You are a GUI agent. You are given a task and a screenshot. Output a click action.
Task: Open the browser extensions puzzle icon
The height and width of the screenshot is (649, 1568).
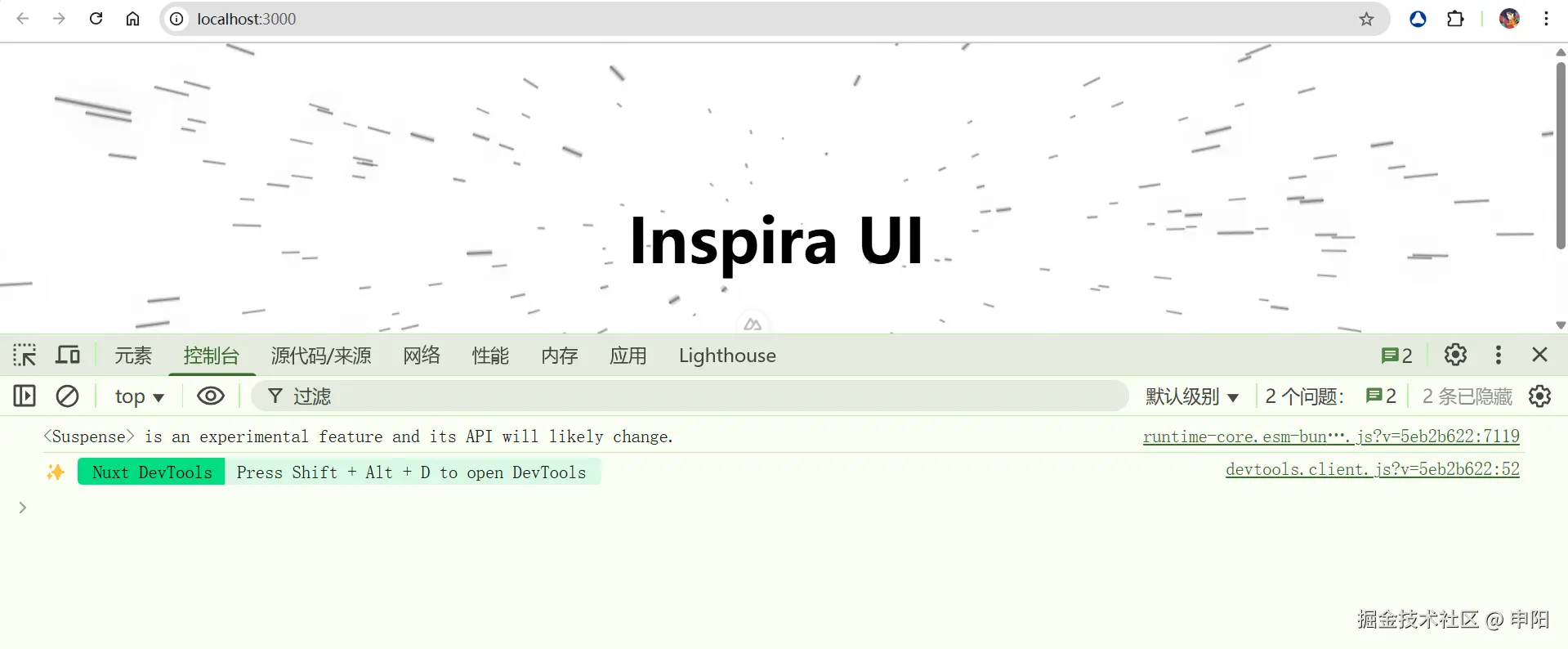click(x=1455, y=19)
